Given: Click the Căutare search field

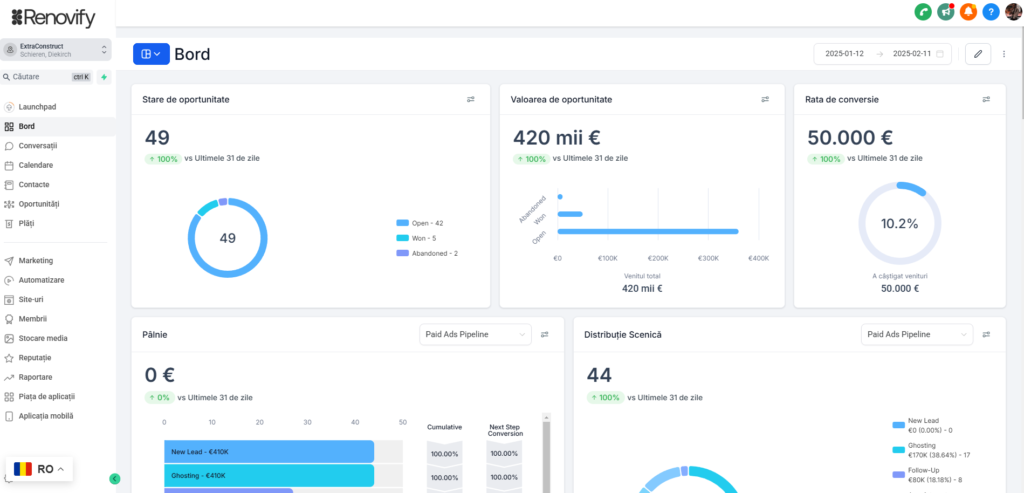Looking at the screenshot, I should [46, 77].
